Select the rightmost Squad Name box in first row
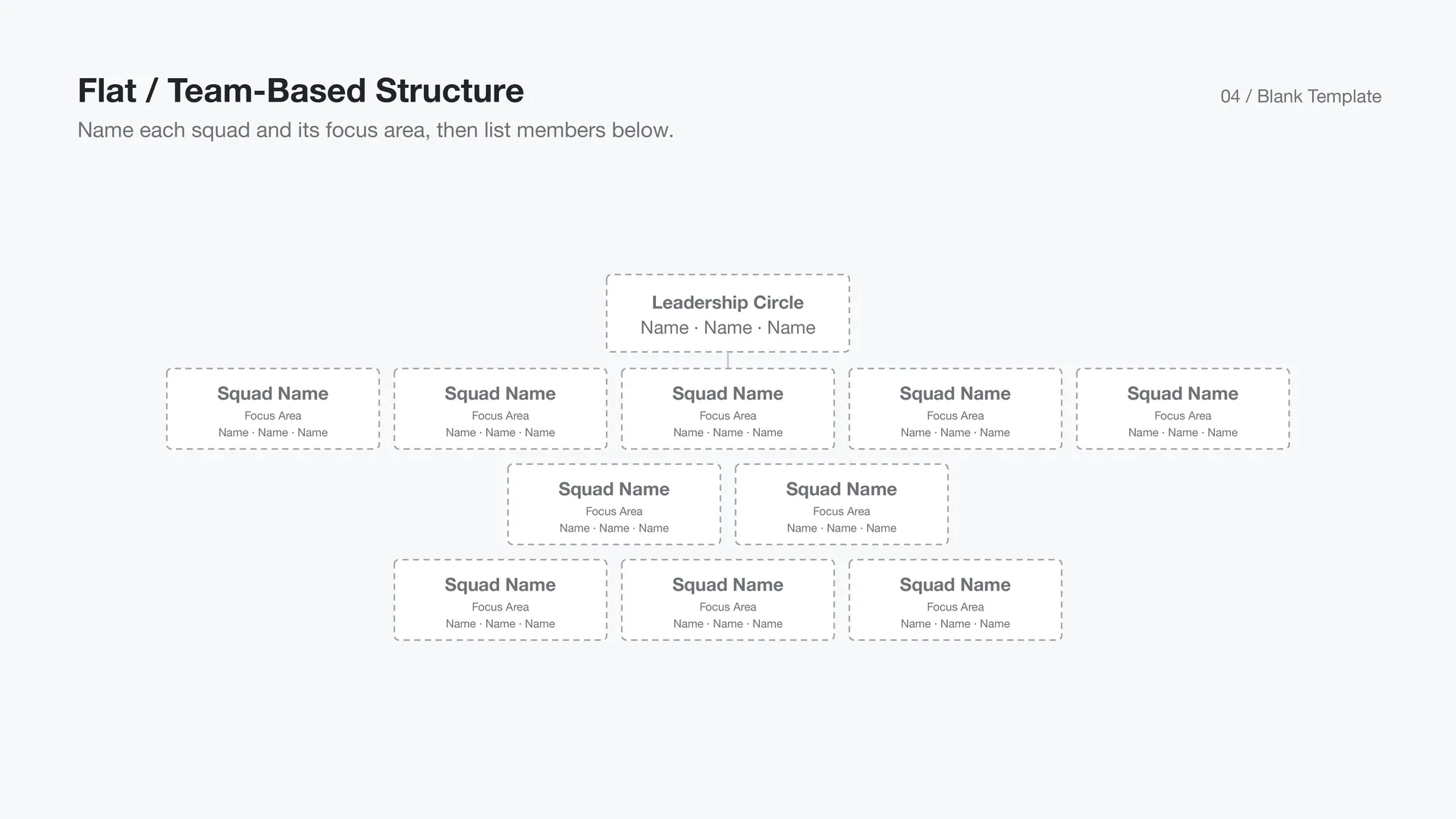1456x819 pixels. pyautogui.click(x=1183, y=409)
